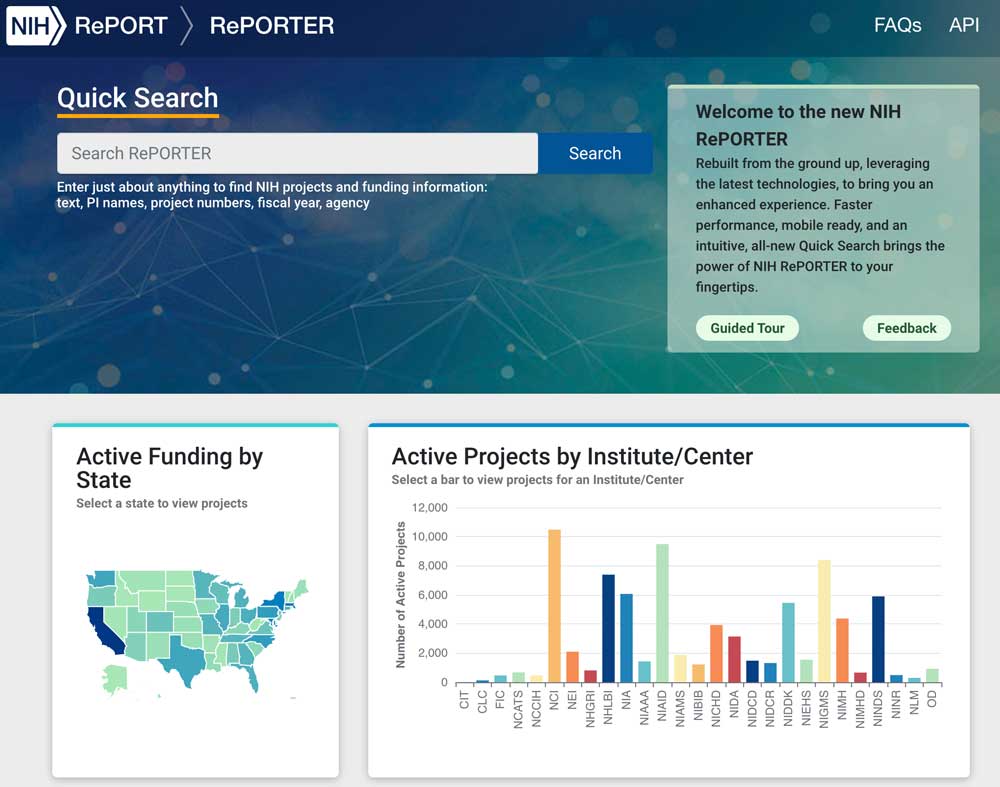Viewport: 1000px width, 787px height.
Task: Click the "Active Projects by Institute/Center" title
Action: [572, 457]
